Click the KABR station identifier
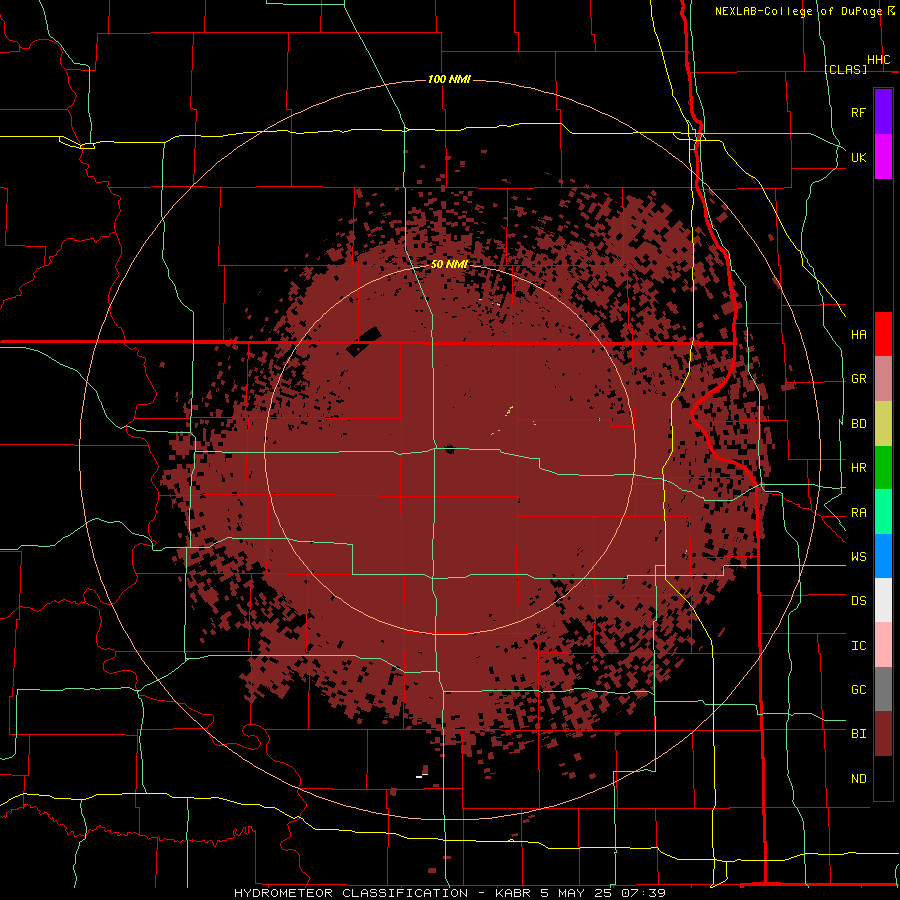 coord(513,893)
